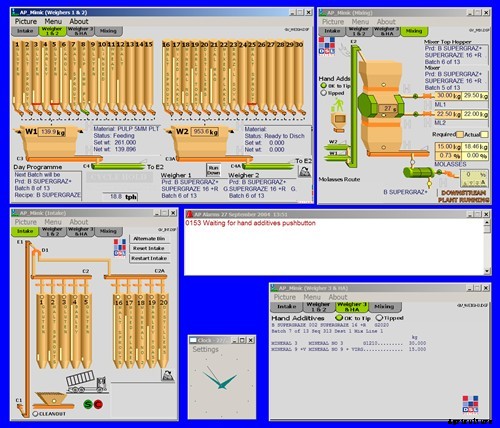Switch to Intake tab in Weighers 1 & 2 window
Viewport: 500px width, 428px height.
click(x=25, y=31)
